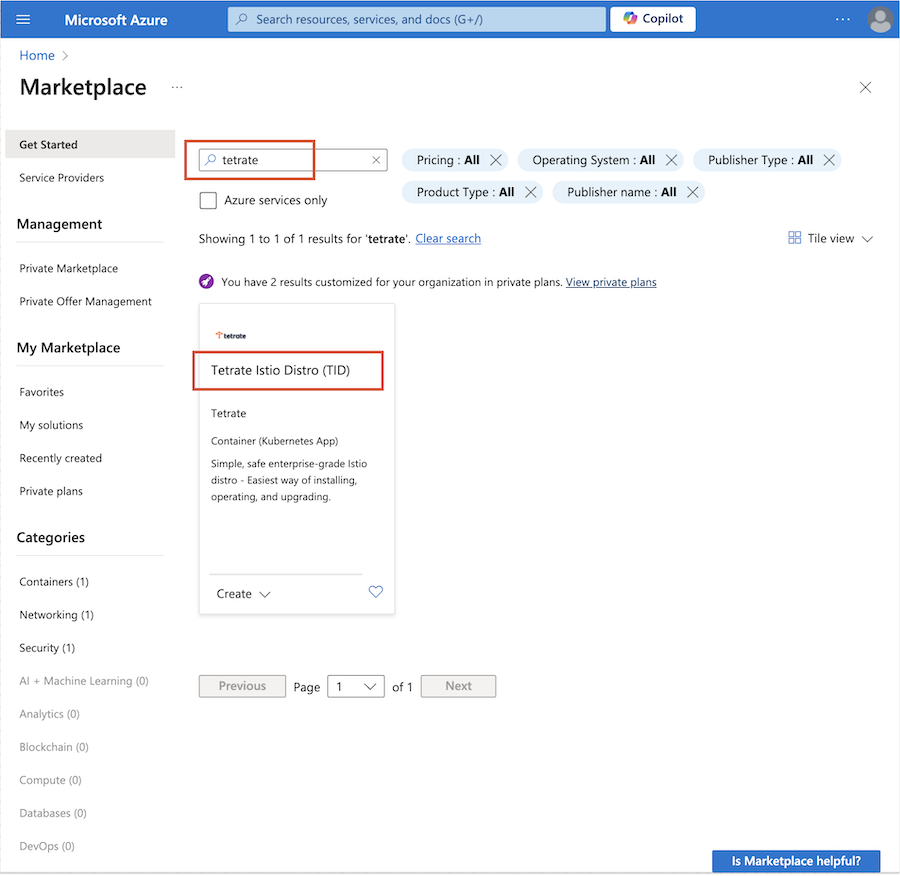This screenshot has width=900, height=876.
Task: Select the Networking (1) category
Action: point(56,615)
